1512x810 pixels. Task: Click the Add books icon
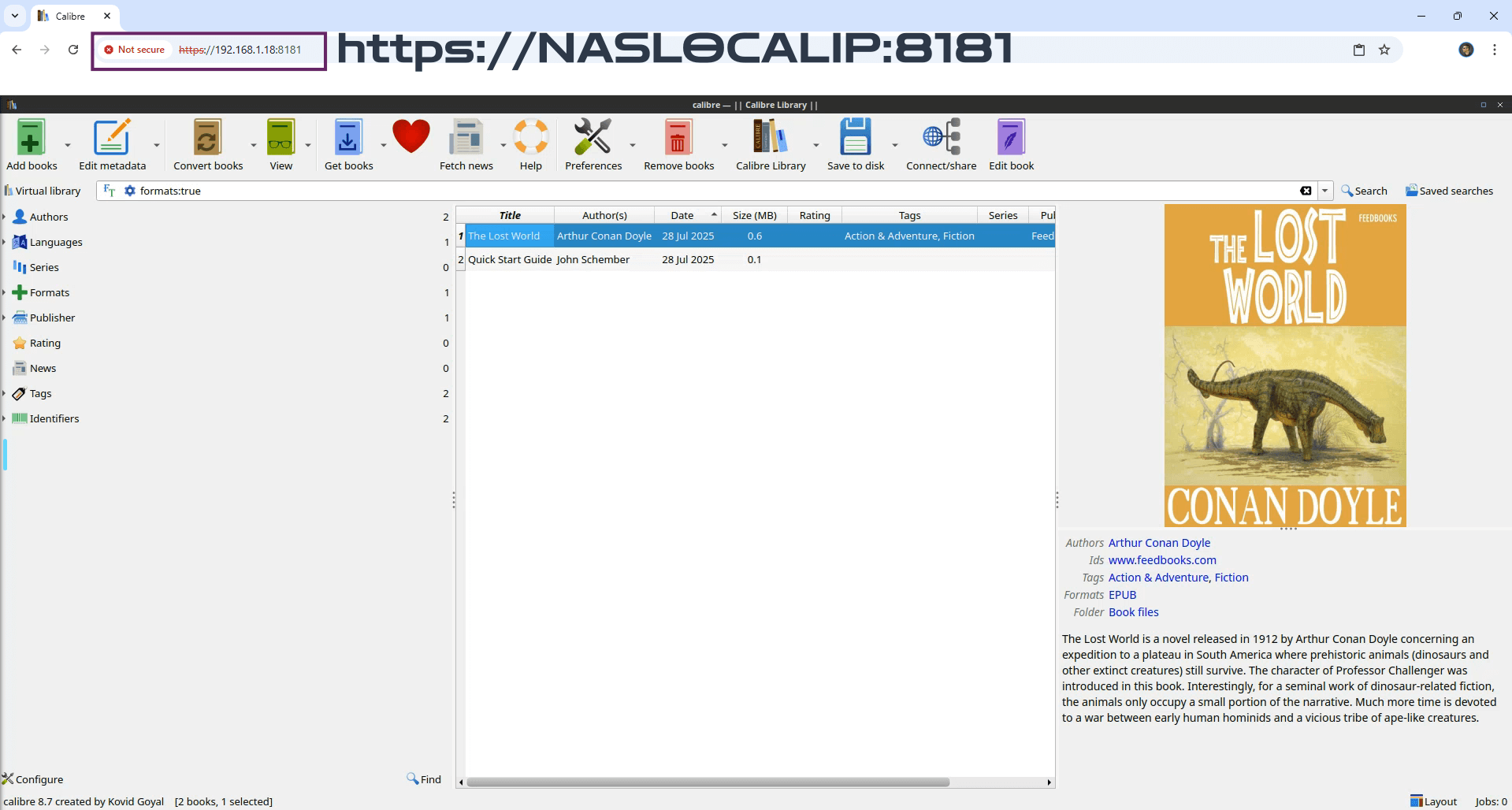(x=32, y=138)
